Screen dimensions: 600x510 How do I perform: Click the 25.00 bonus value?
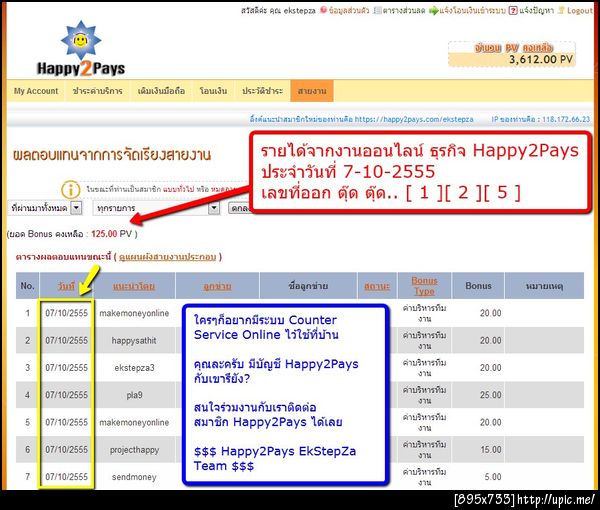(491, 395)
